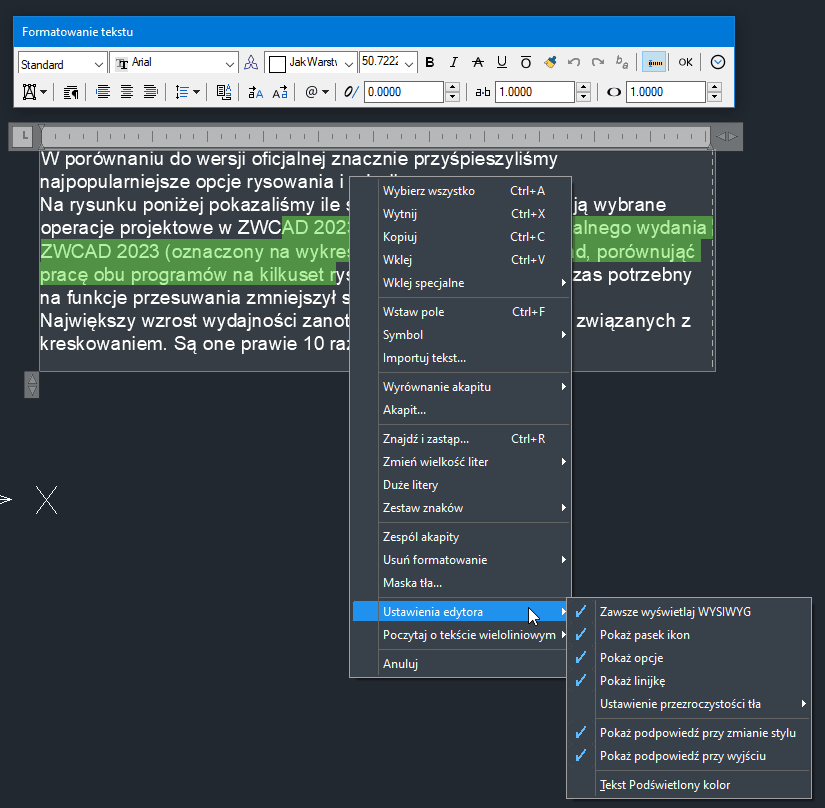This screenshot has width=825, height=808.
Task: Open the text height dropdown showing 50.722
Action: tap(388, 63)
